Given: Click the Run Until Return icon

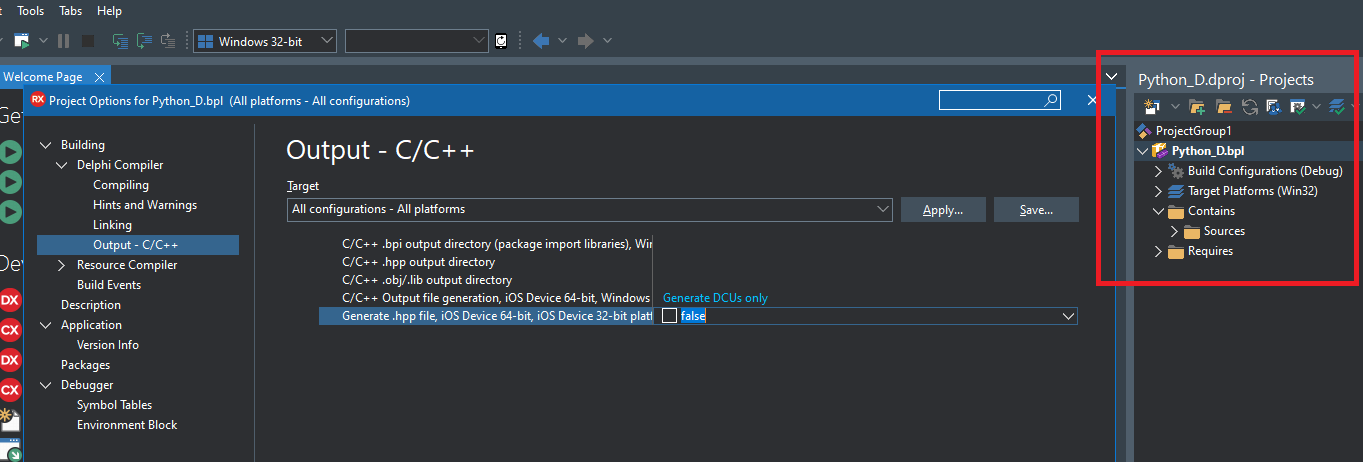Looking at the screenshot, I should pyautogui.click(x=168, y=41).
